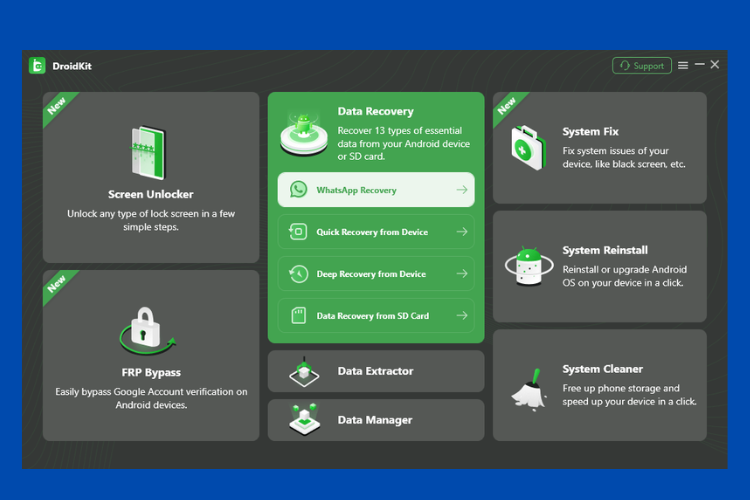Open Data Recovery from SD Card
The width and height of the screenshot is (750, 500).
376,315
